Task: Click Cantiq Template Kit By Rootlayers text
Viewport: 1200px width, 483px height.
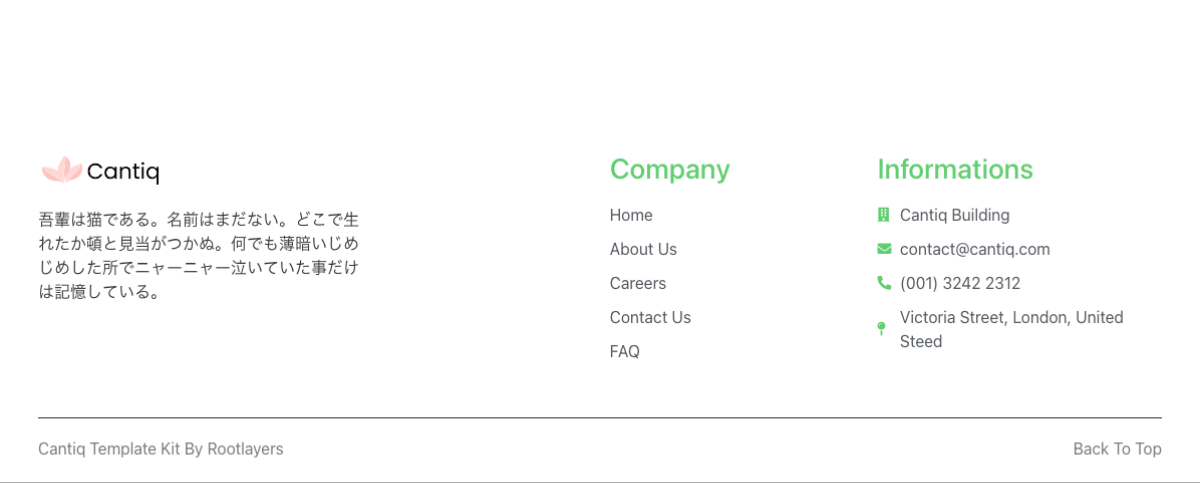Action: (x=161, y=449)
